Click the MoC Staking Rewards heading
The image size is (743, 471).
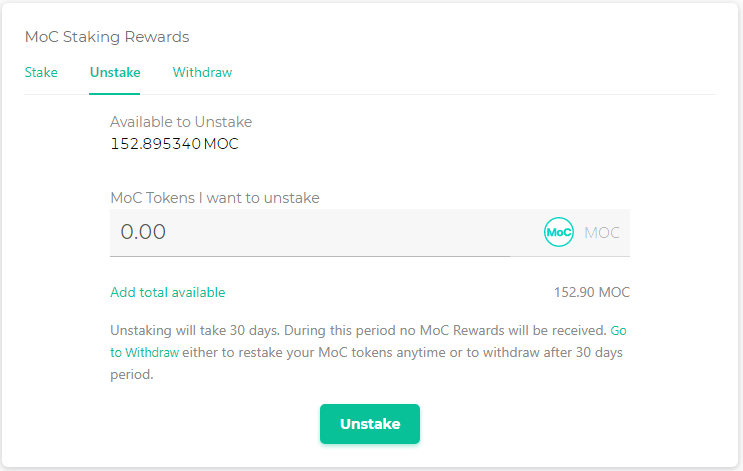tap(107, 37)
